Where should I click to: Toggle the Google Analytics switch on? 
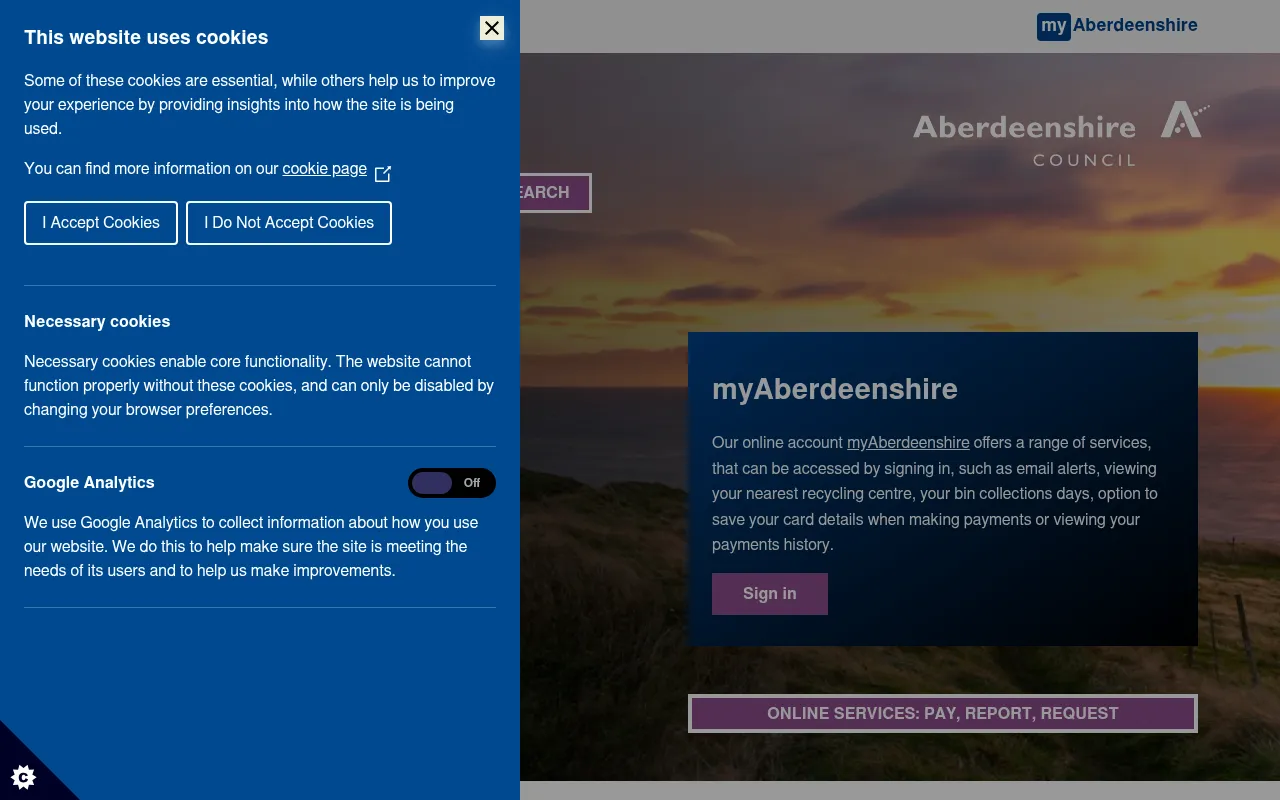(452, 483)
